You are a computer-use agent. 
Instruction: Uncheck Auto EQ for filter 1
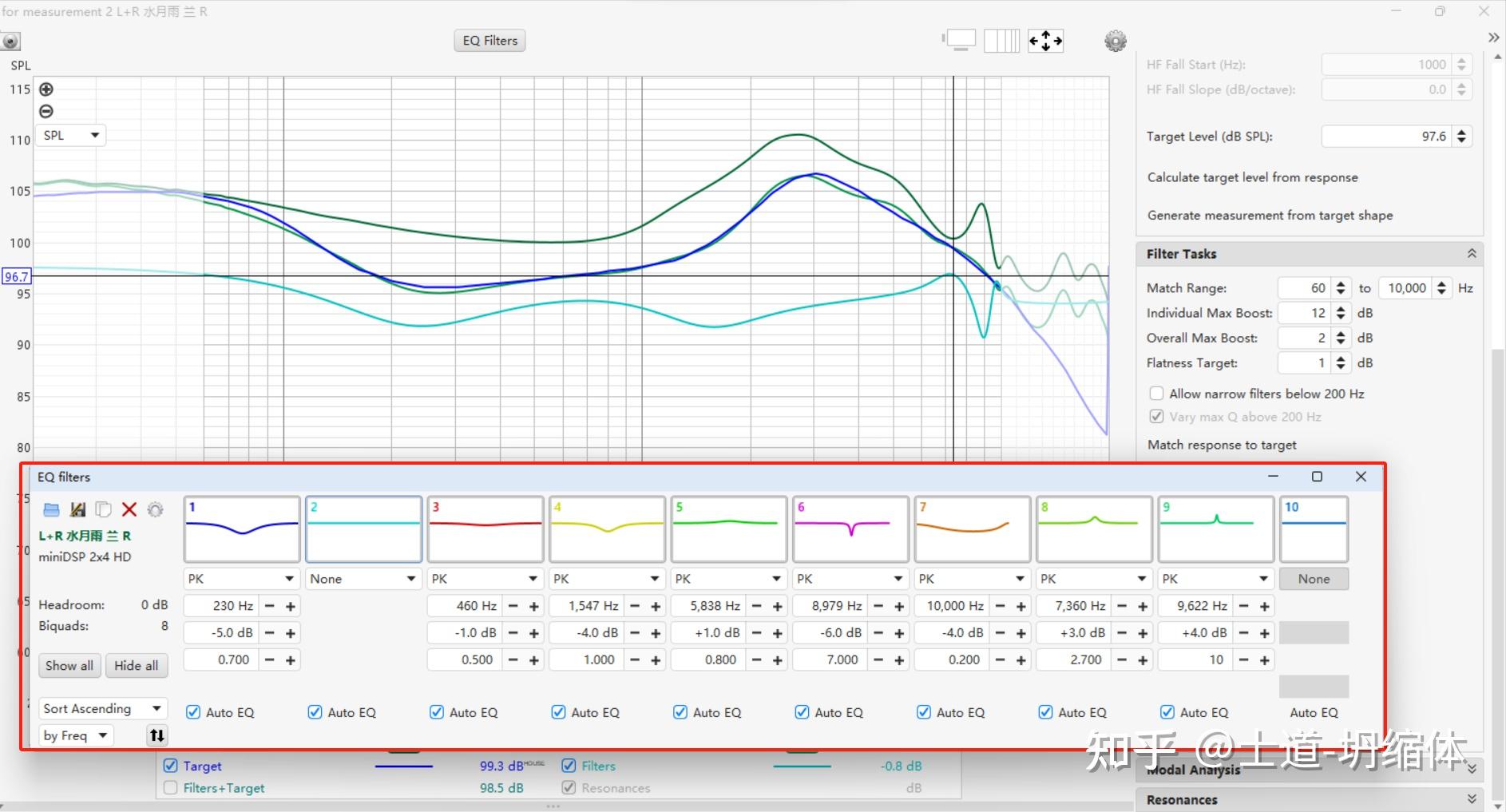coord(193,712)
